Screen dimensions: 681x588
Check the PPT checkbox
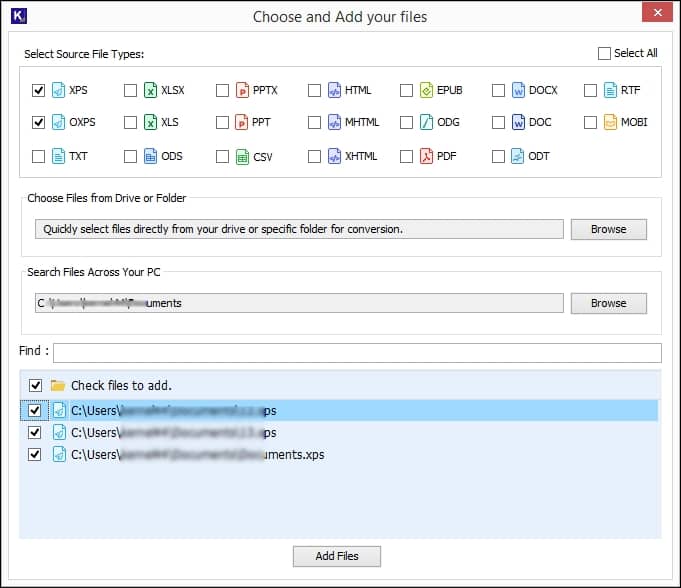point(222,122)
